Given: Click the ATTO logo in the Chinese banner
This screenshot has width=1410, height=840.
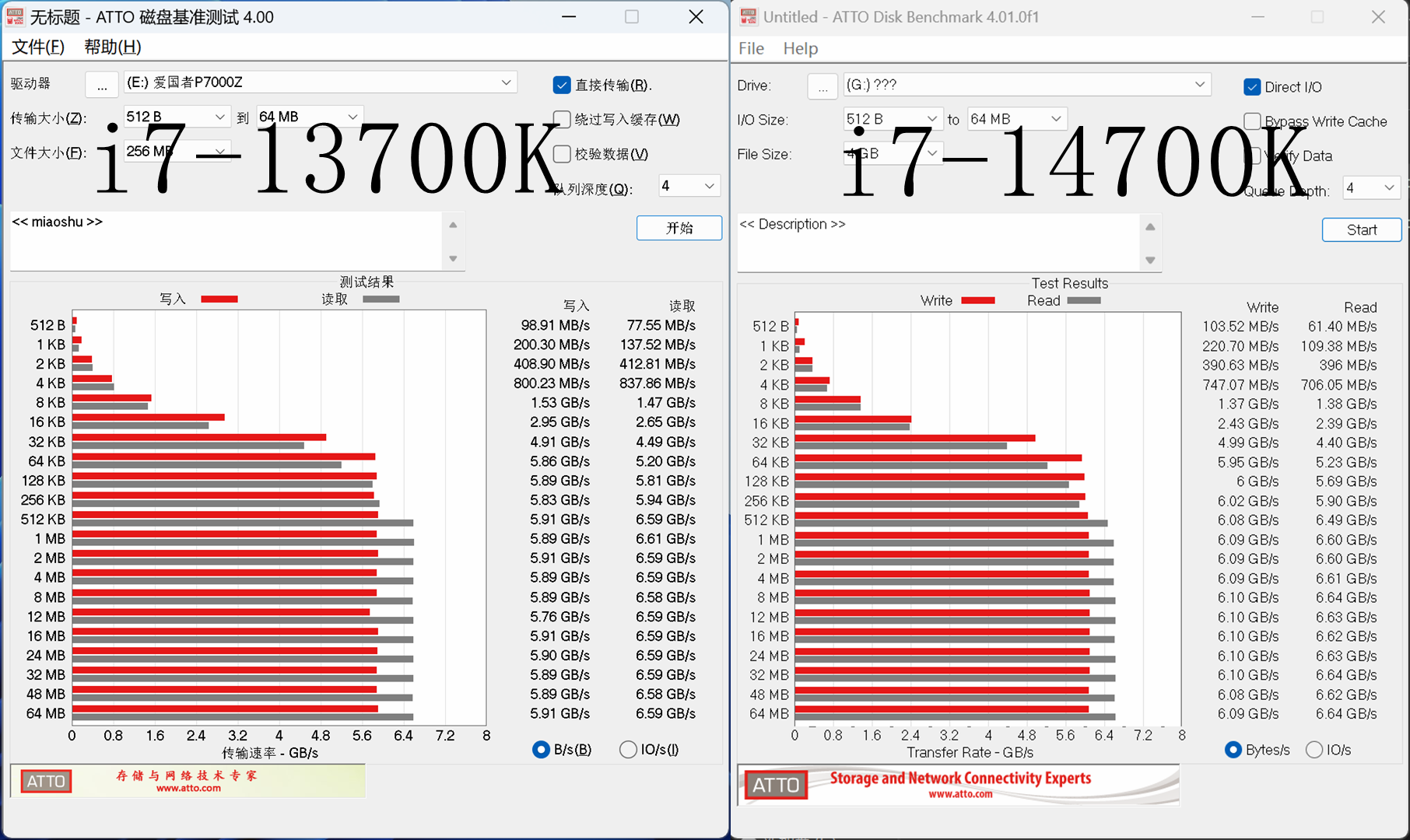Looking at the screenshot, I should click(x=46, y=781).
